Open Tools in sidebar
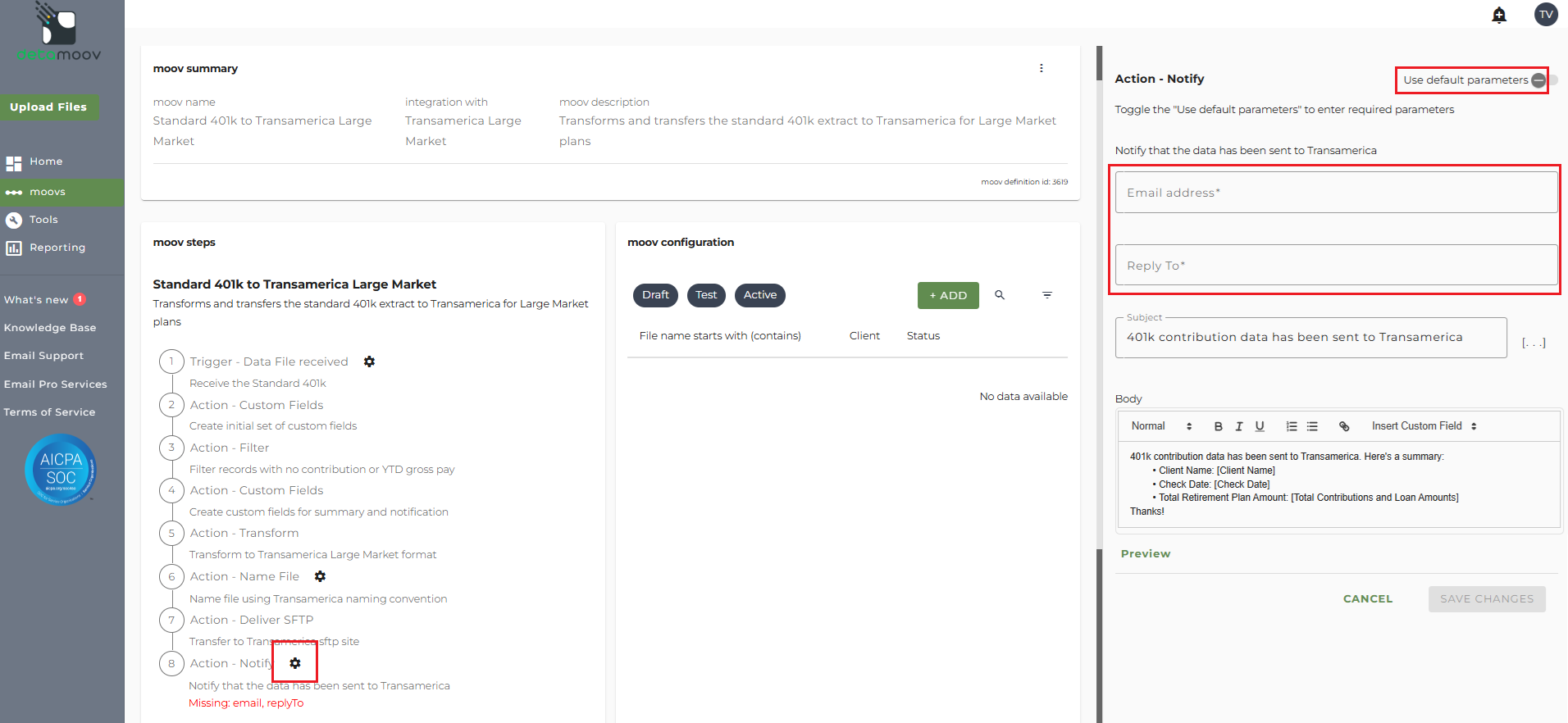Screen dimensions: 1568x723 pos(43,220)
